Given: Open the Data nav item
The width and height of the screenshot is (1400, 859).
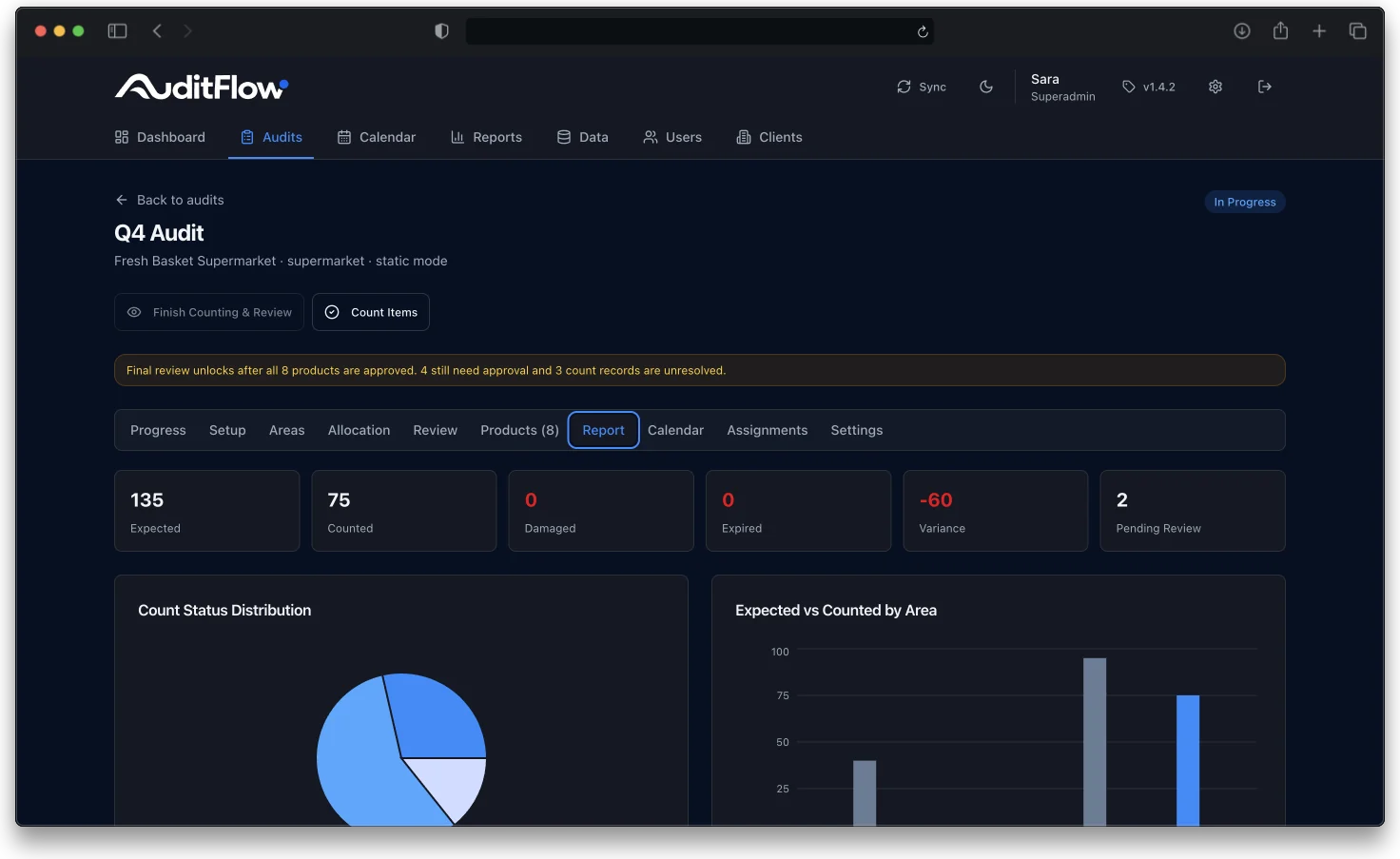Looking at the screenshot, I should pyautogui.click(x=582, y=137).
